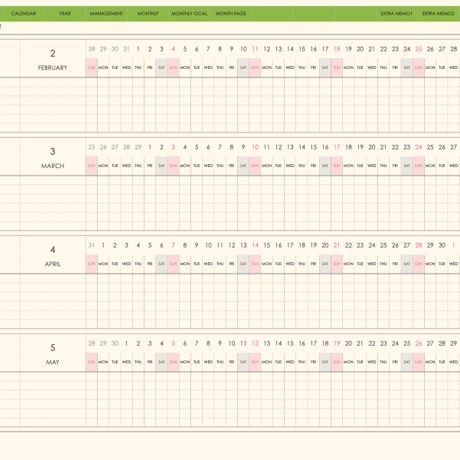Select date 1 in the February row
460x460 pixels.
pyautogui.click(x=138, y=49)
